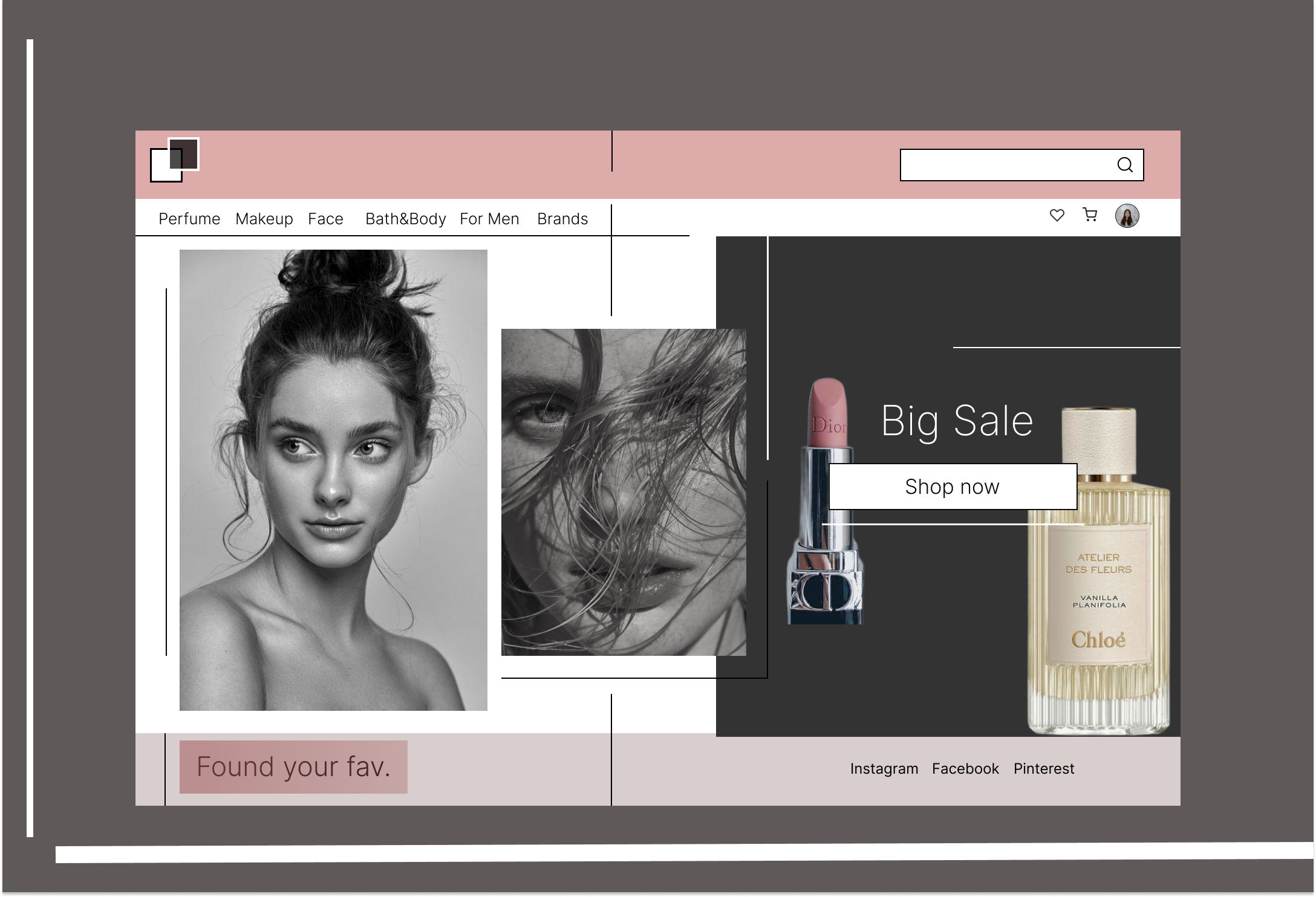This screenshot has height=897, width=1316.
Task: Open the Facebook link
Action: [965, 769]
